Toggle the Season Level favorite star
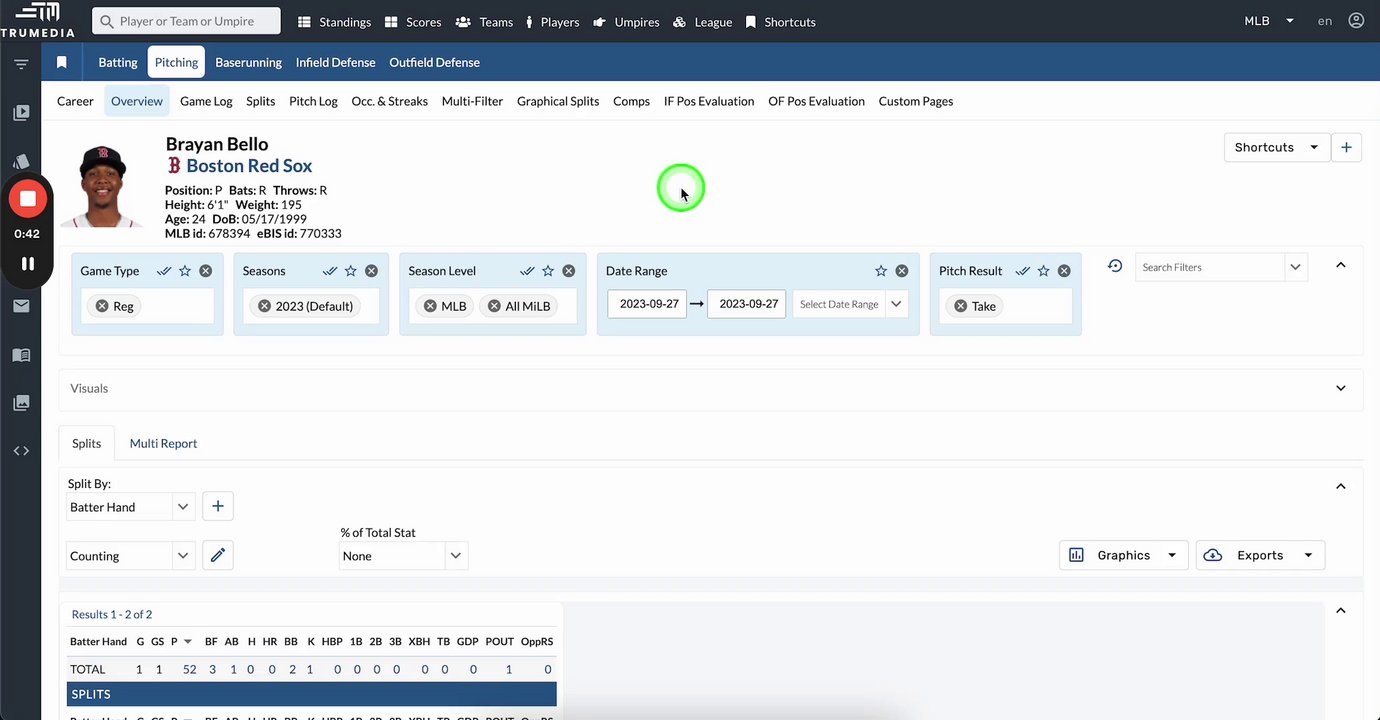The height and width of the screenshot is (720, 1380). 548,271
